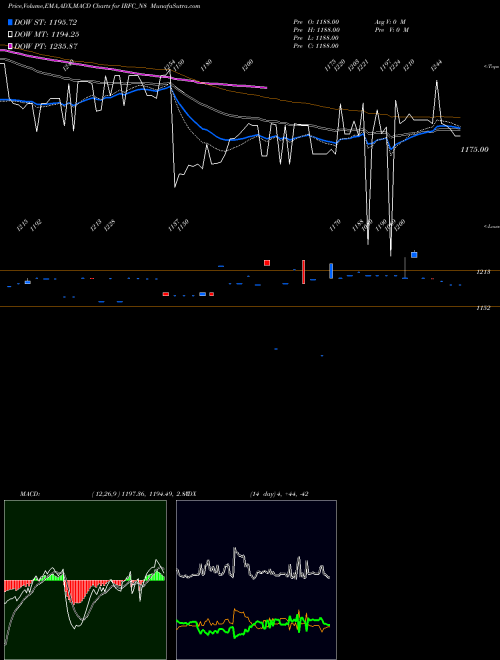Click the white DOW MT legend square

point(11,34)
